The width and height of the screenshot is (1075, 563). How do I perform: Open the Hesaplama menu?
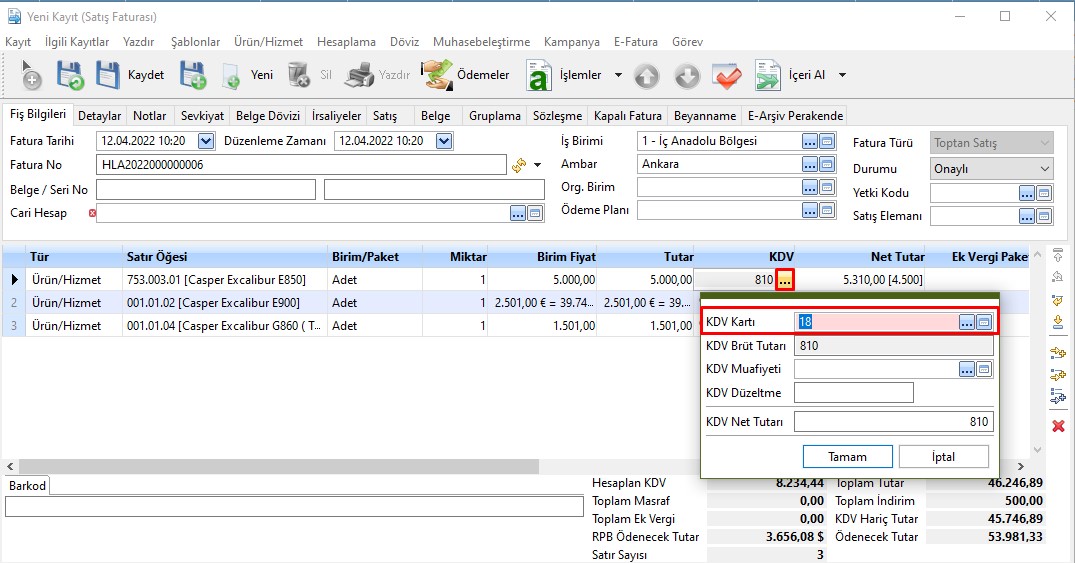tap(346, 42)
